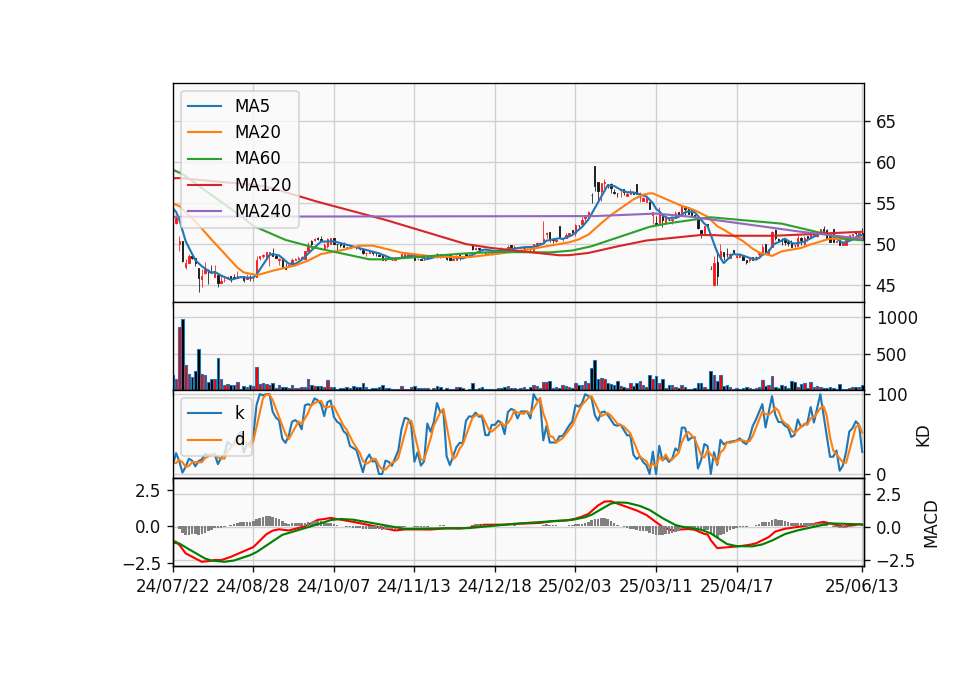The height and width of the screenshot is (690, 960).
Task: Click the 55 price axis tick label
Action: [x=885, y=204]
